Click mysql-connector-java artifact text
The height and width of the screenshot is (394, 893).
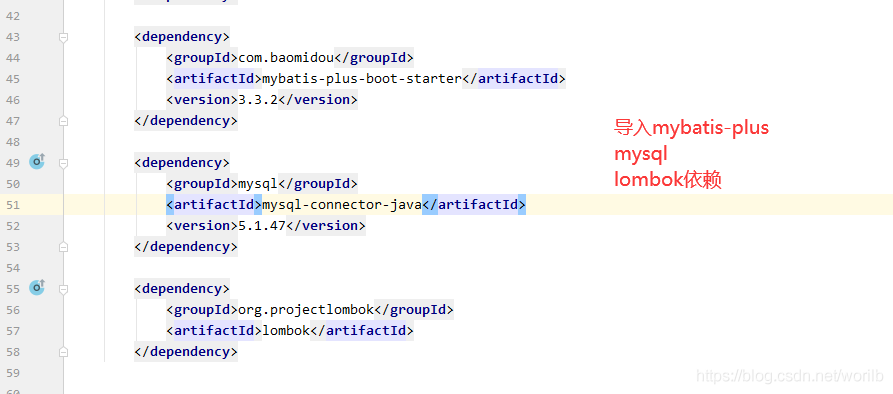[x=342, y=204]
